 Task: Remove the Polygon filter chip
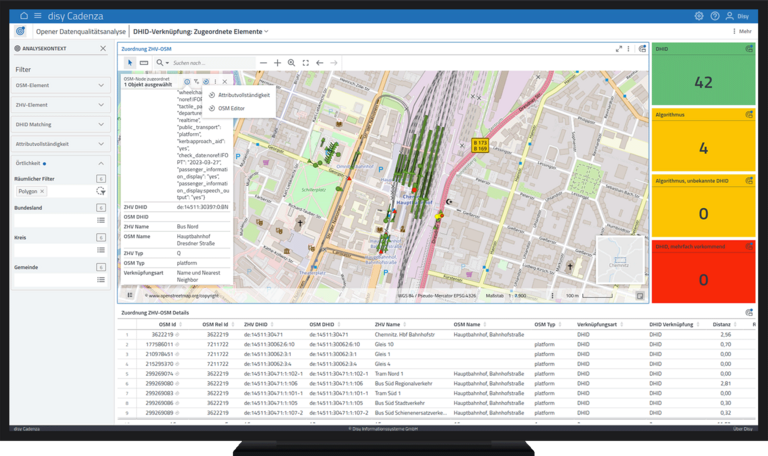click(x=44, y=190)
